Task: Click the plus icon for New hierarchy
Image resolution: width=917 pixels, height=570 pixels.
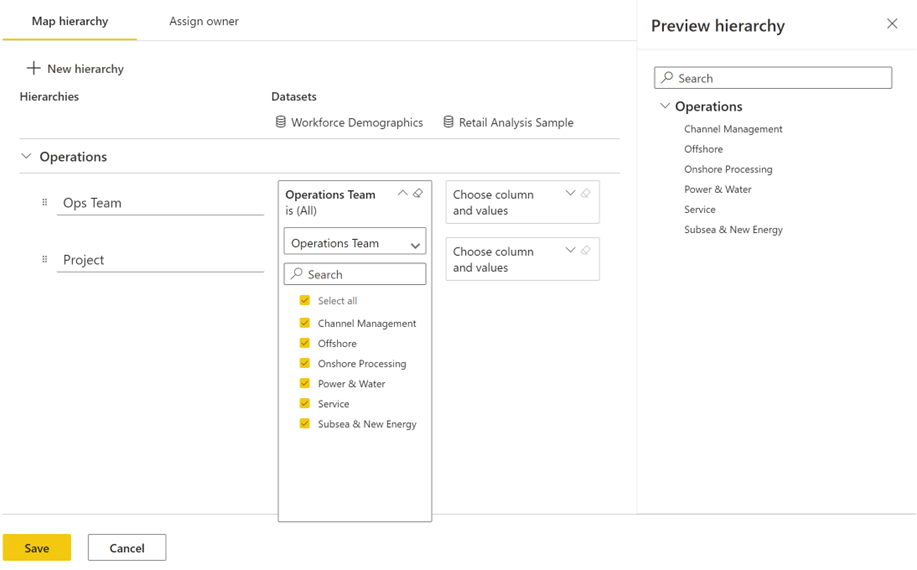Action: click(33, 68)
